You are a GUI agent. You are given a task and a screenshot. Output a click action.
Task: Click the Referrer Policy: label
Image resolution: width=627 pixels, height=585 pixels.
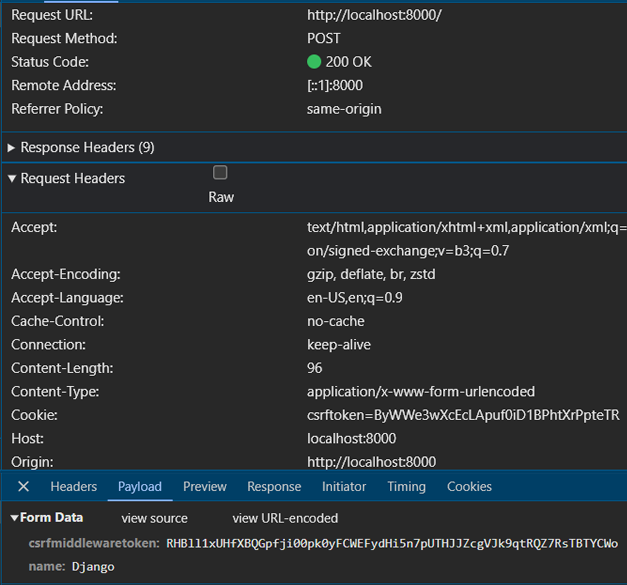click(57, 109)
